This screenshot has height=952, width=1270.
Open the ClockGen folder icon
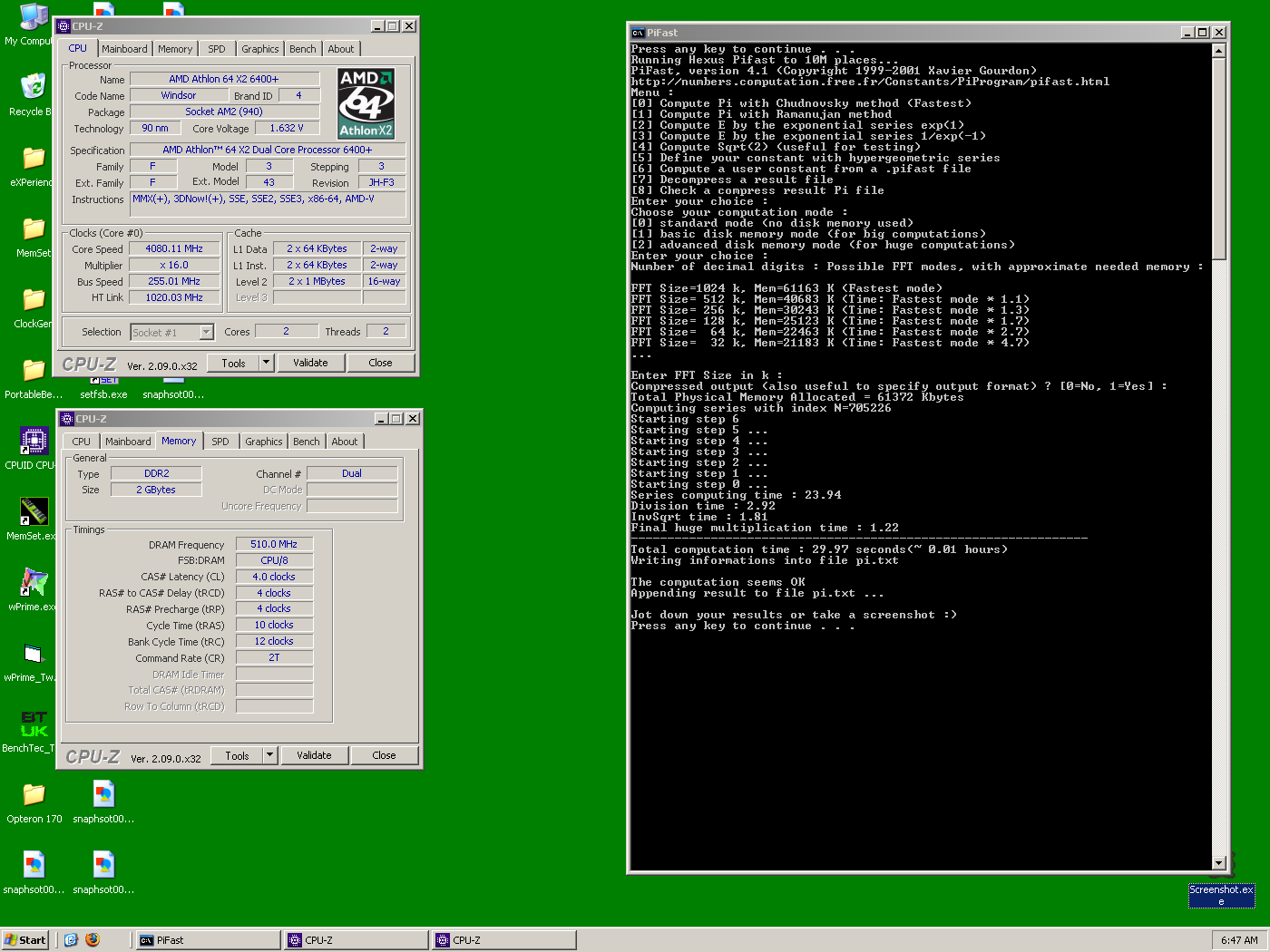[x=33, y=300]
